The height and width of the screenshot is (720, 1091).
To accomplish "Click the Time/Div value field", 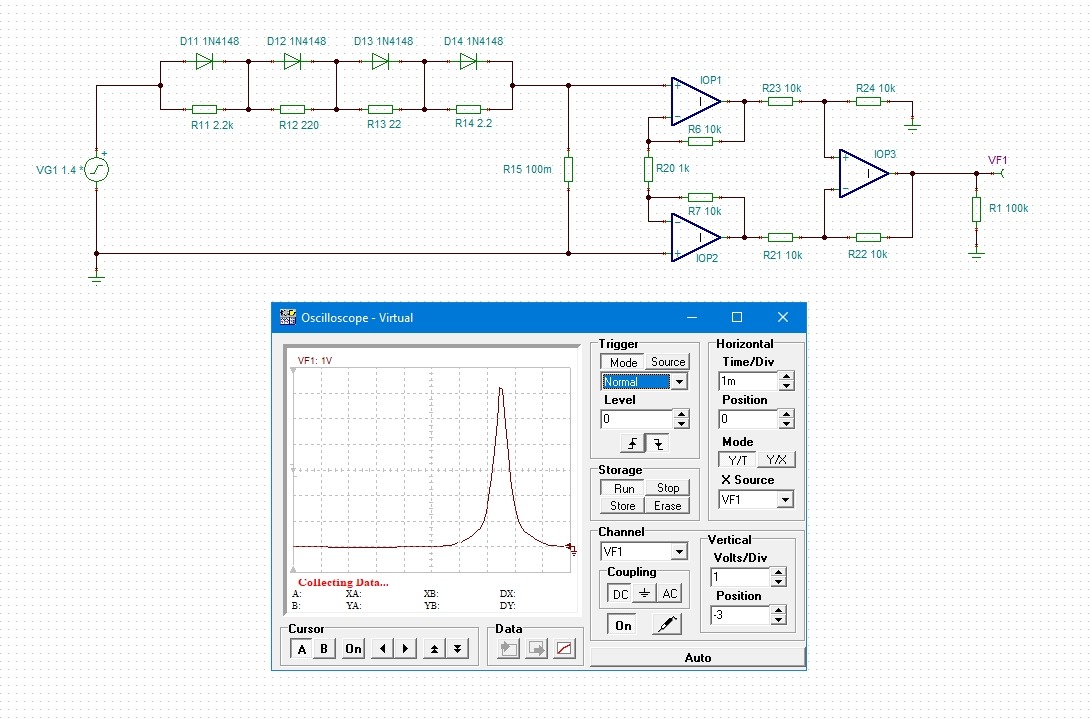I will 748,381.
